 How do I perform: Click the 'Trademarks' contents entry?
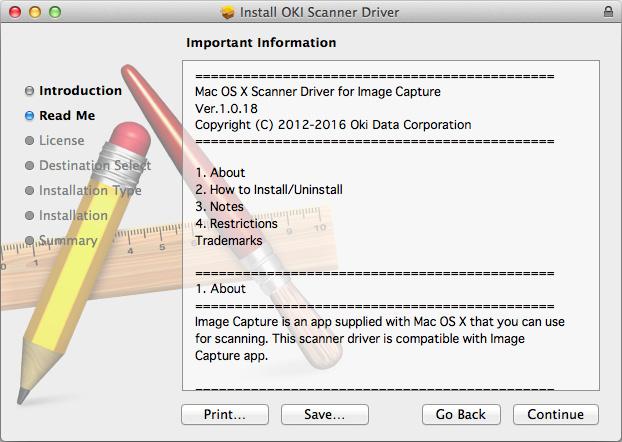tap(228, 240)
